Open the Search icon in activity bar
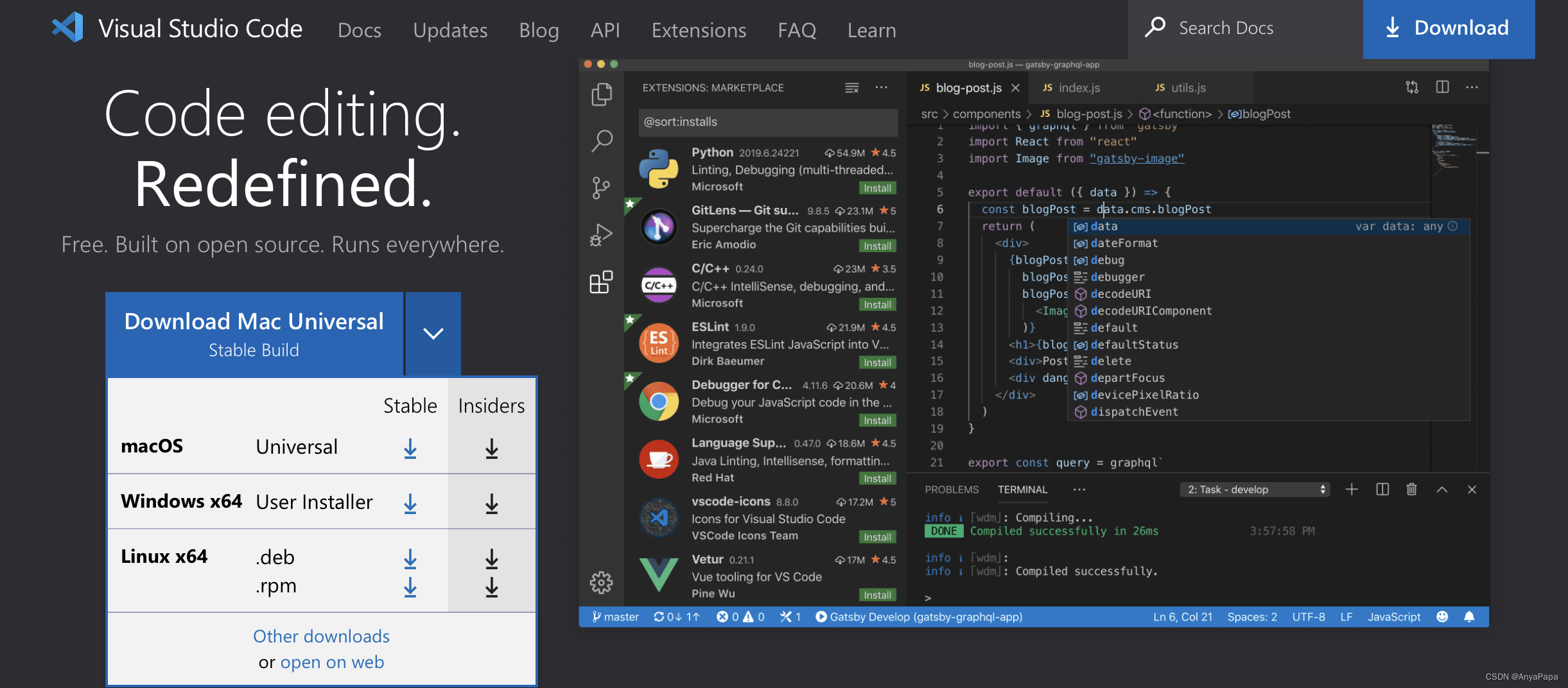1568x688 pixels. point(601,141)
